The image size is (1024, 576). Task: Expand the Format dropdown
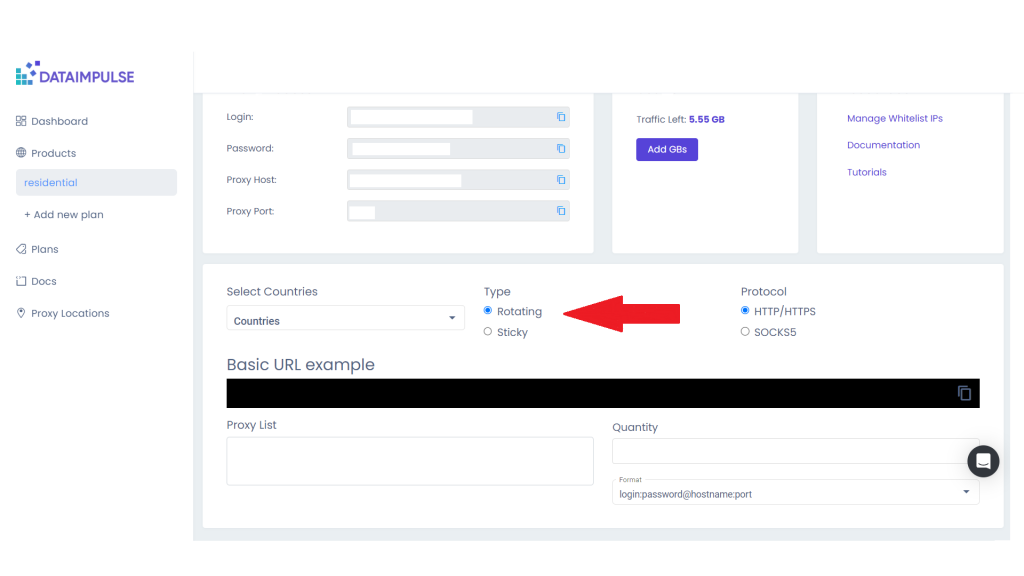[795, 492]
